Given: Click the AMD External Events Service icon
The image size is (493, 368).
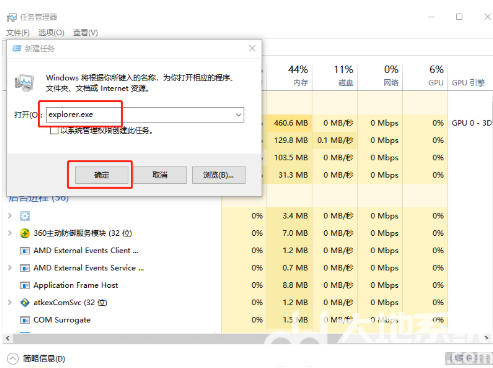Looking at the screenshot, I should pyautogui.click(x=25, y=268).
